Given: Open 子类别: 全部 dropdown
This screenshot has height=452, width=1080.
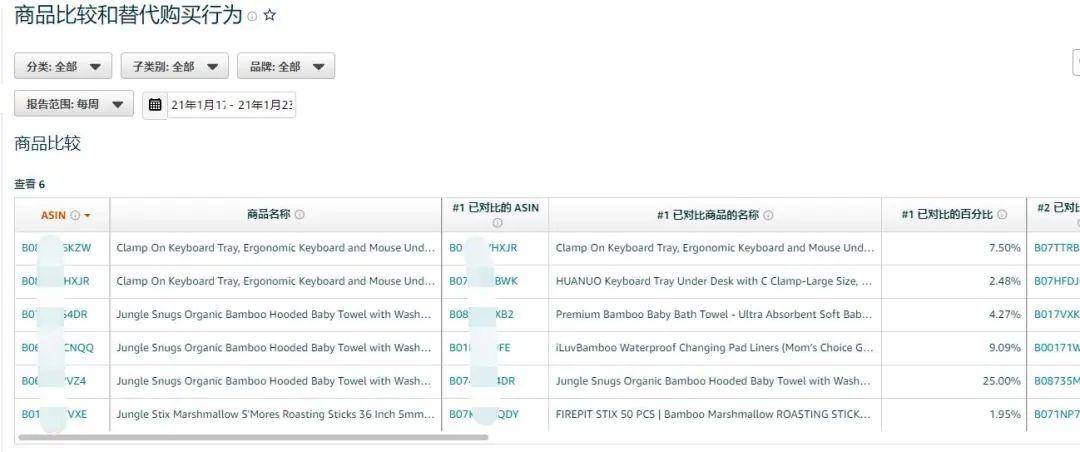Looking at the screenshot, I should click(x=175, y=66).
